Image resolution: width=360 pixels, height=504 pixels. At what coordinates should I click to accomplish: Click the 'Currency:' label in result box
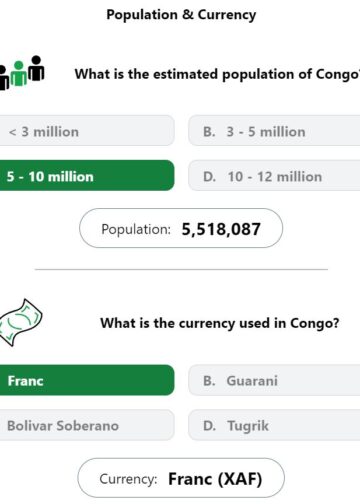click(x=128, y=479)
